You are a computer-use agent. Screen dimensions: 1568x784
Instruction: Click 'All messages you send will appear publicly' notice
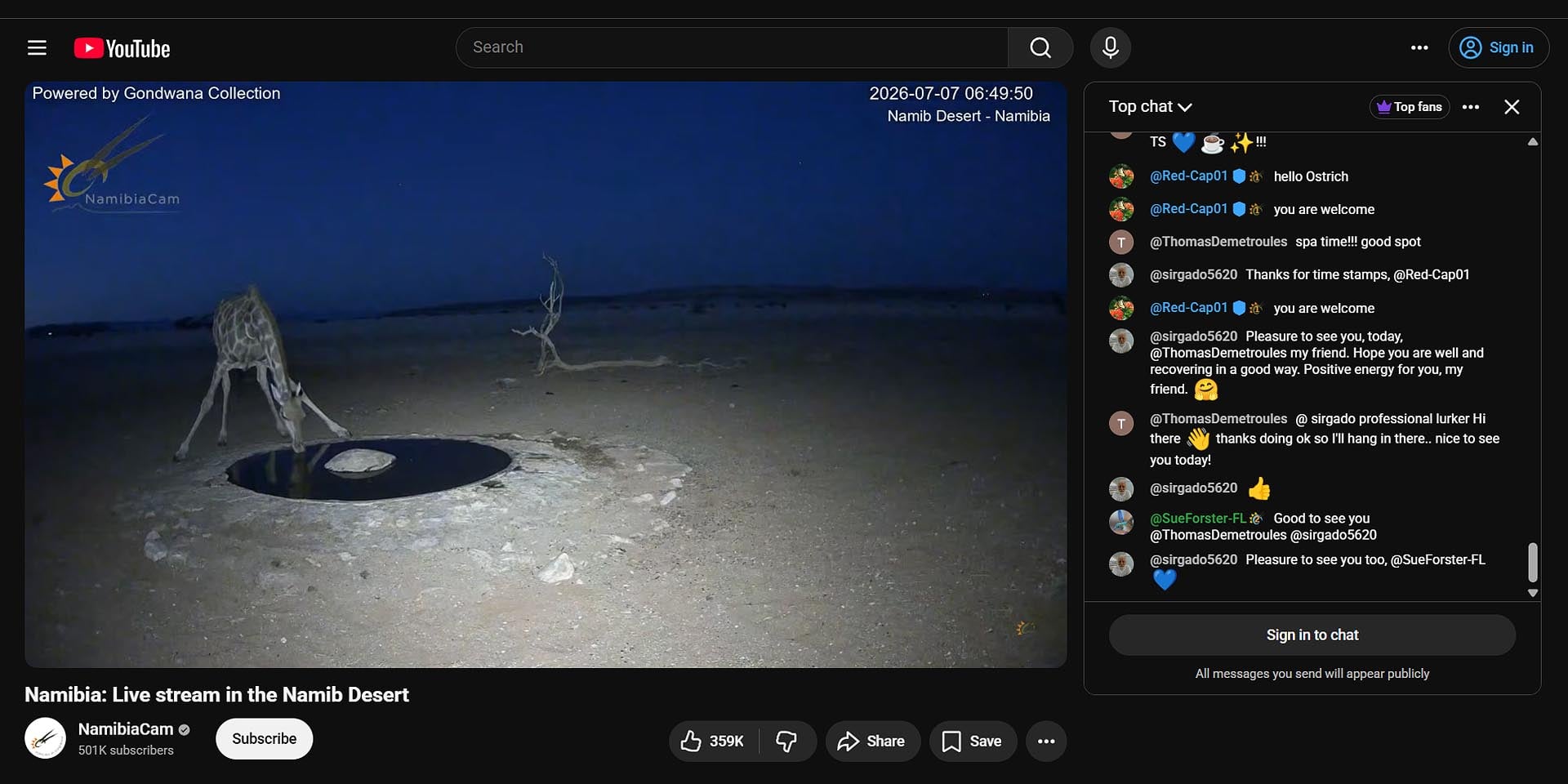coord(1312,673)
